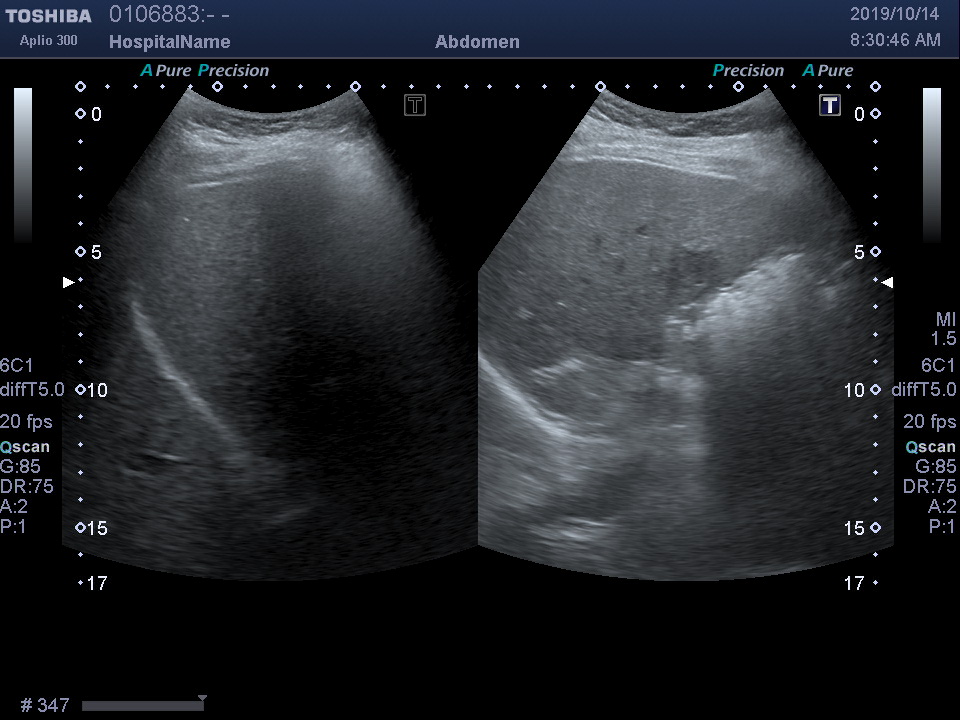Click the left 6C1 probe label
Screen dimensions: 960x720
point(17,366)
